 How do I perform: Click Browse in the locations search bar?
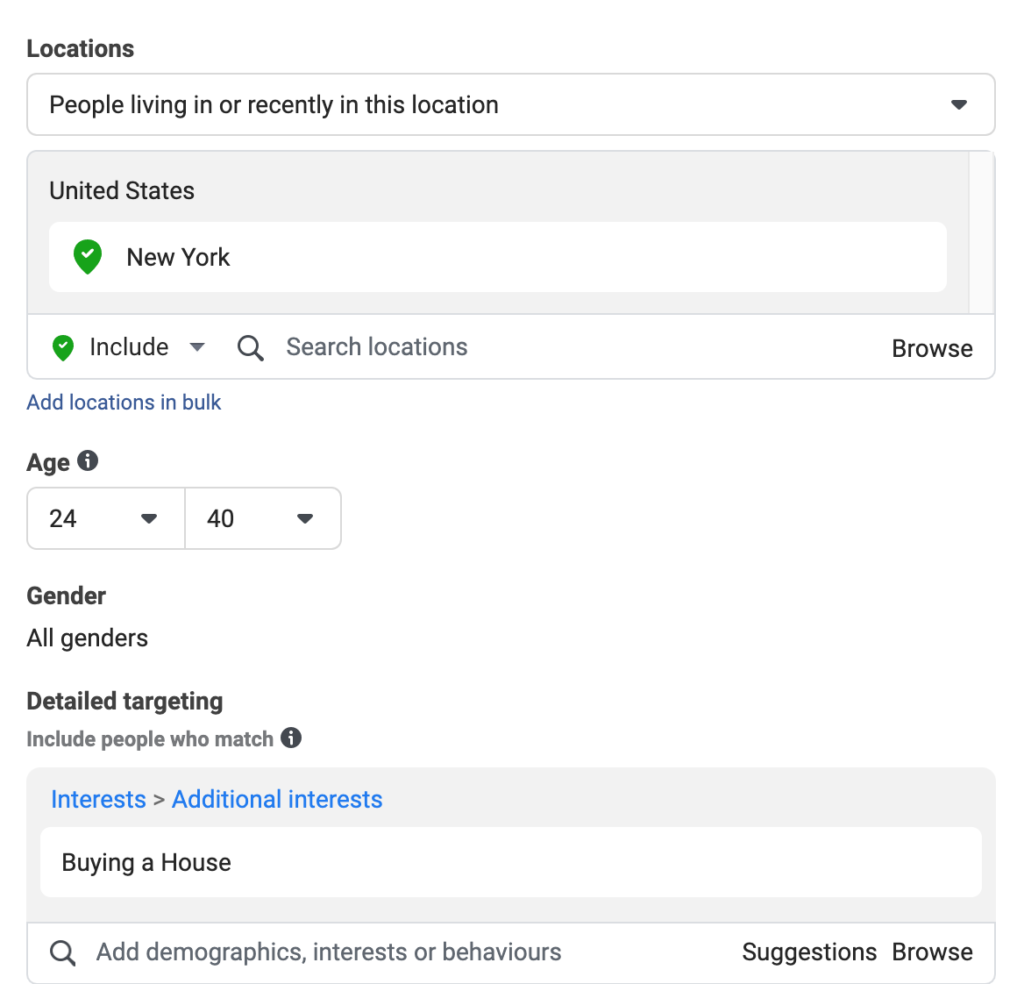tap(932, 349)
